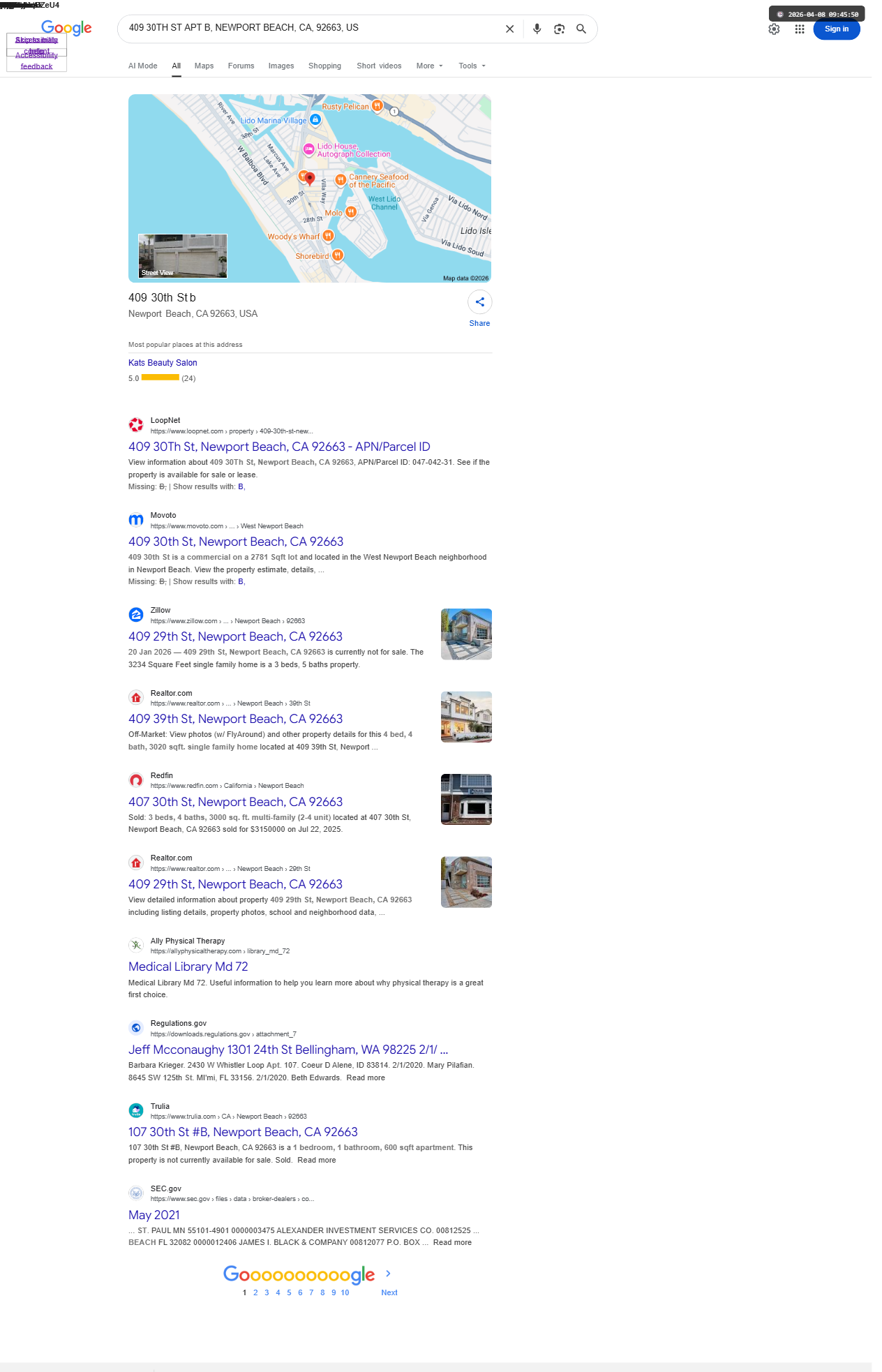Click the Rusty Pelican restaurant marker
The height and width of the screenshot is (1372, 882).
(377, 105)
